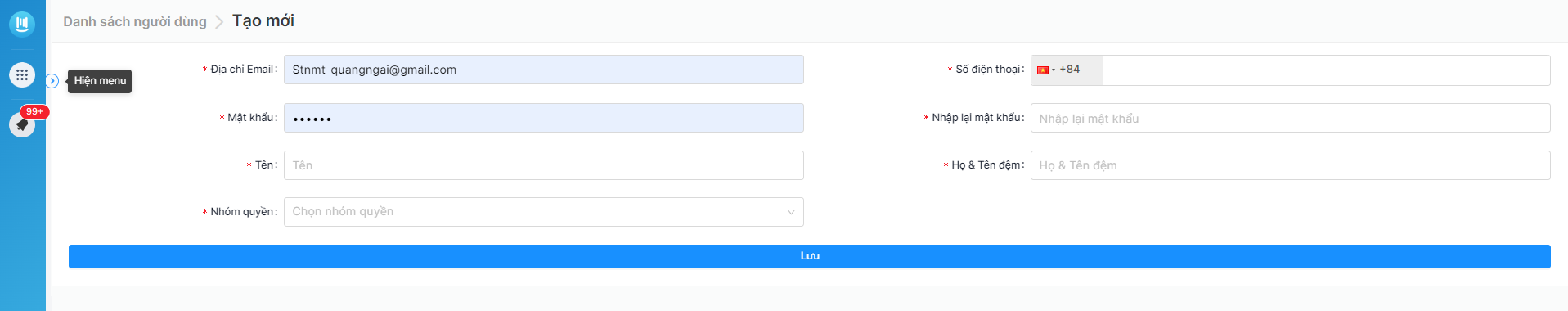Click the Tạo mới breadcrumb title
This screenshot has width=1568, height=311.
point(263,21)
